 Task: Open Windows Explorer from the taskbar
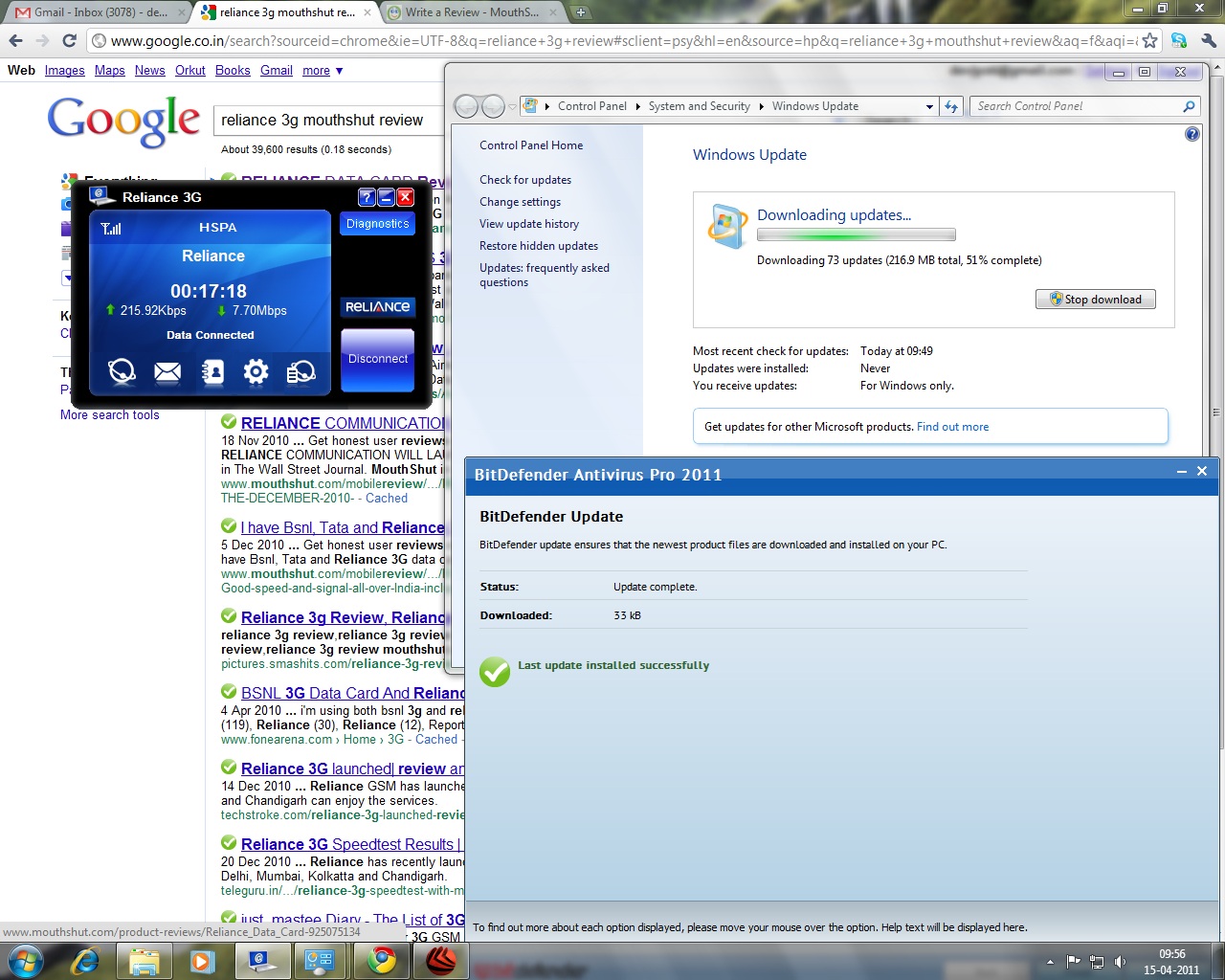pyautogui.click(x=145, y=961)
